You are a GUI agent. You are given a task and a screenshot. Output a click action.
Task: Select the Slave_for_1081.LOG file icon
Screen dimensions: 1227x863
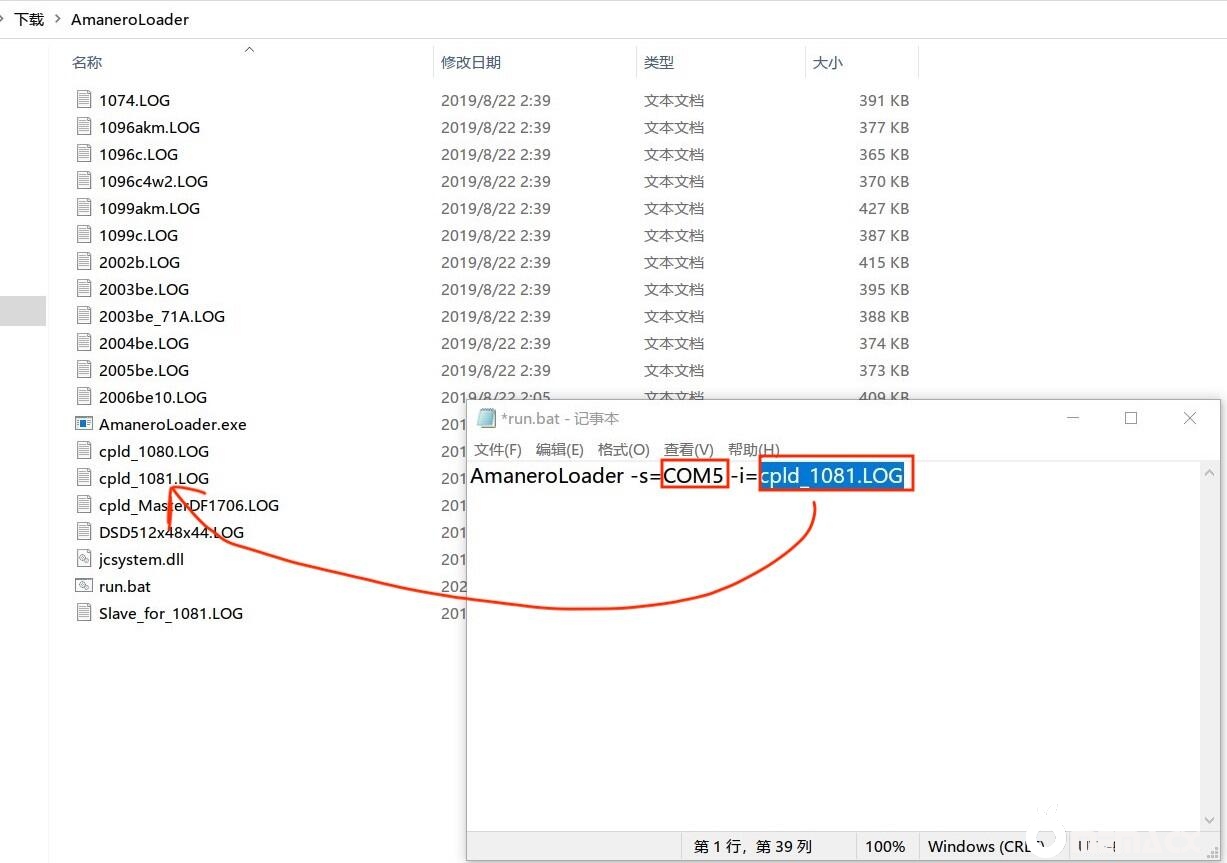pos(84,613)
